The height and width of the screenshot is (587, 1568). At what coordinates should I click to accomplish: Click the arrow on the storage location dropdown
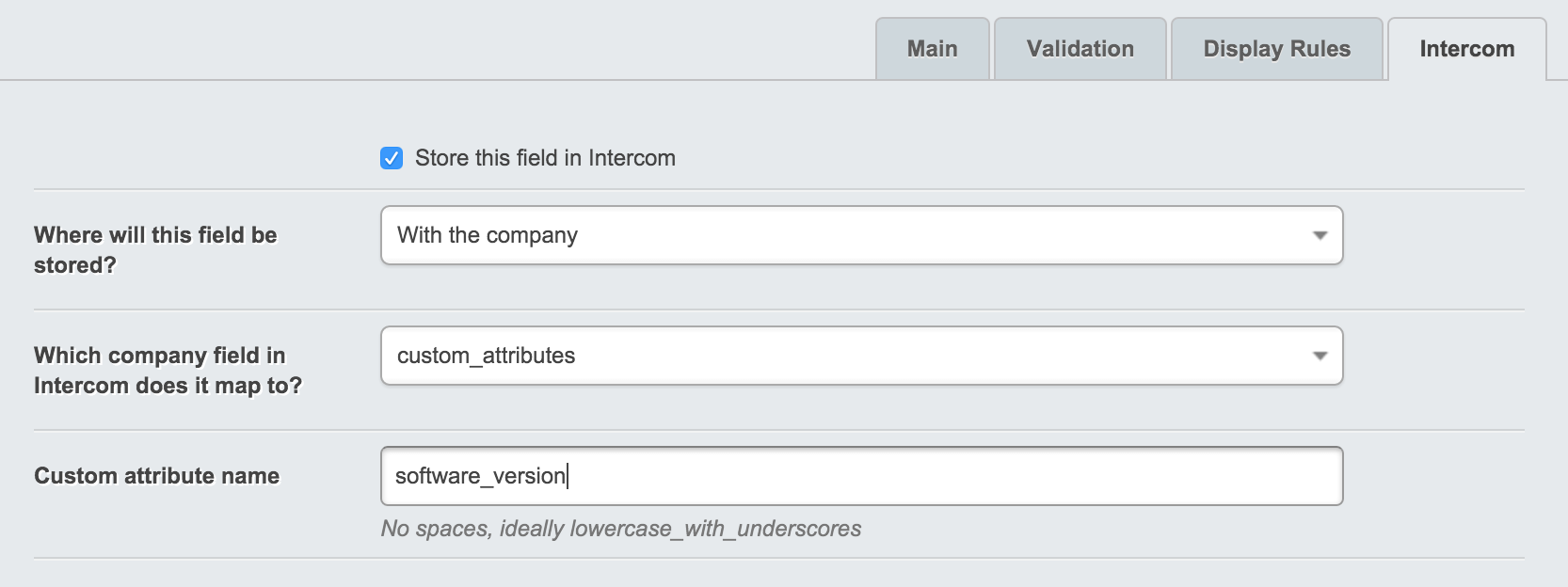point(1320,235)
